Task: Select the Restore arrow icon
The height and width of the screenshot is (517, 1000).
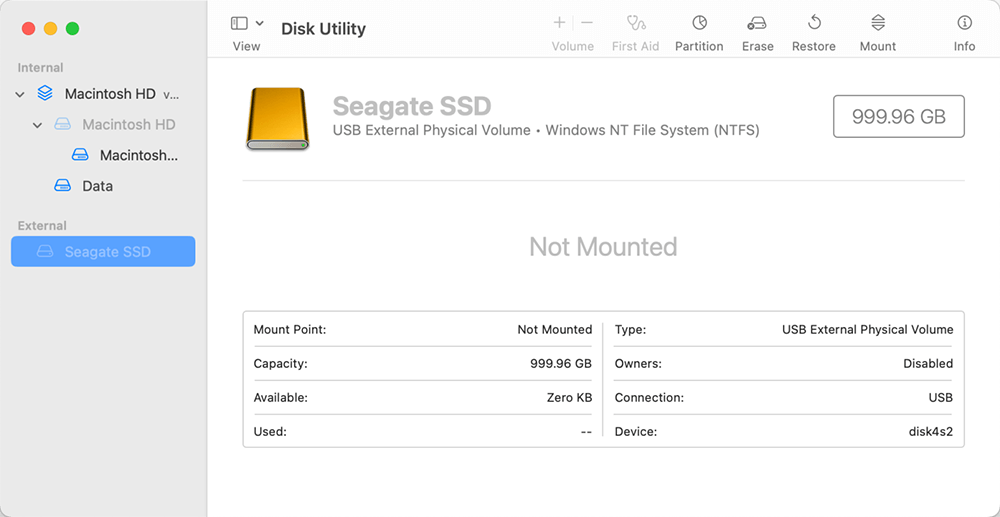Action: click(814, 23)
